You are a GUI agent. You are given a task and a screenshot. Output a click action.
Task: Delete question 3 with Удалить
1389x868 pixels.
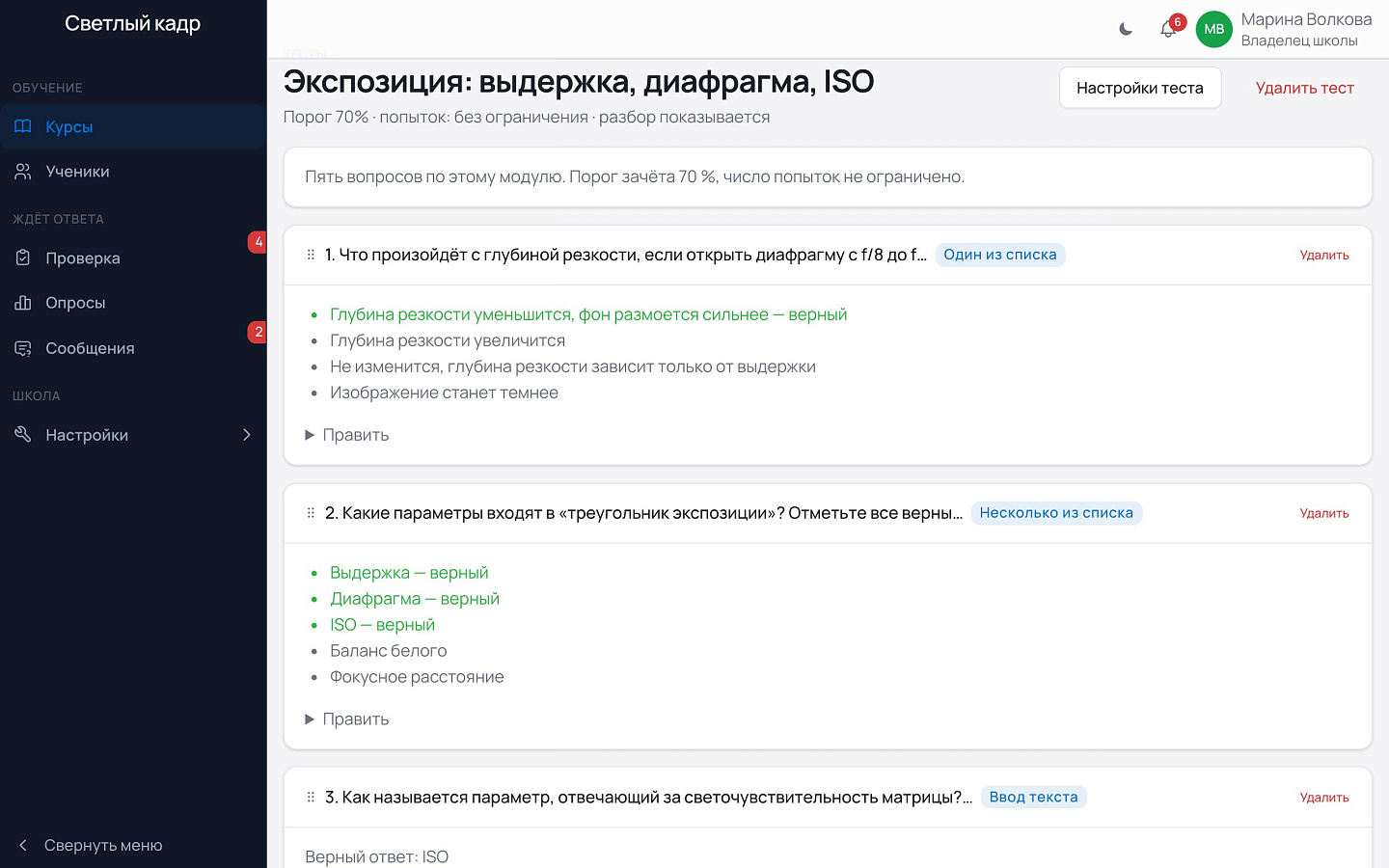[1324, 798]
